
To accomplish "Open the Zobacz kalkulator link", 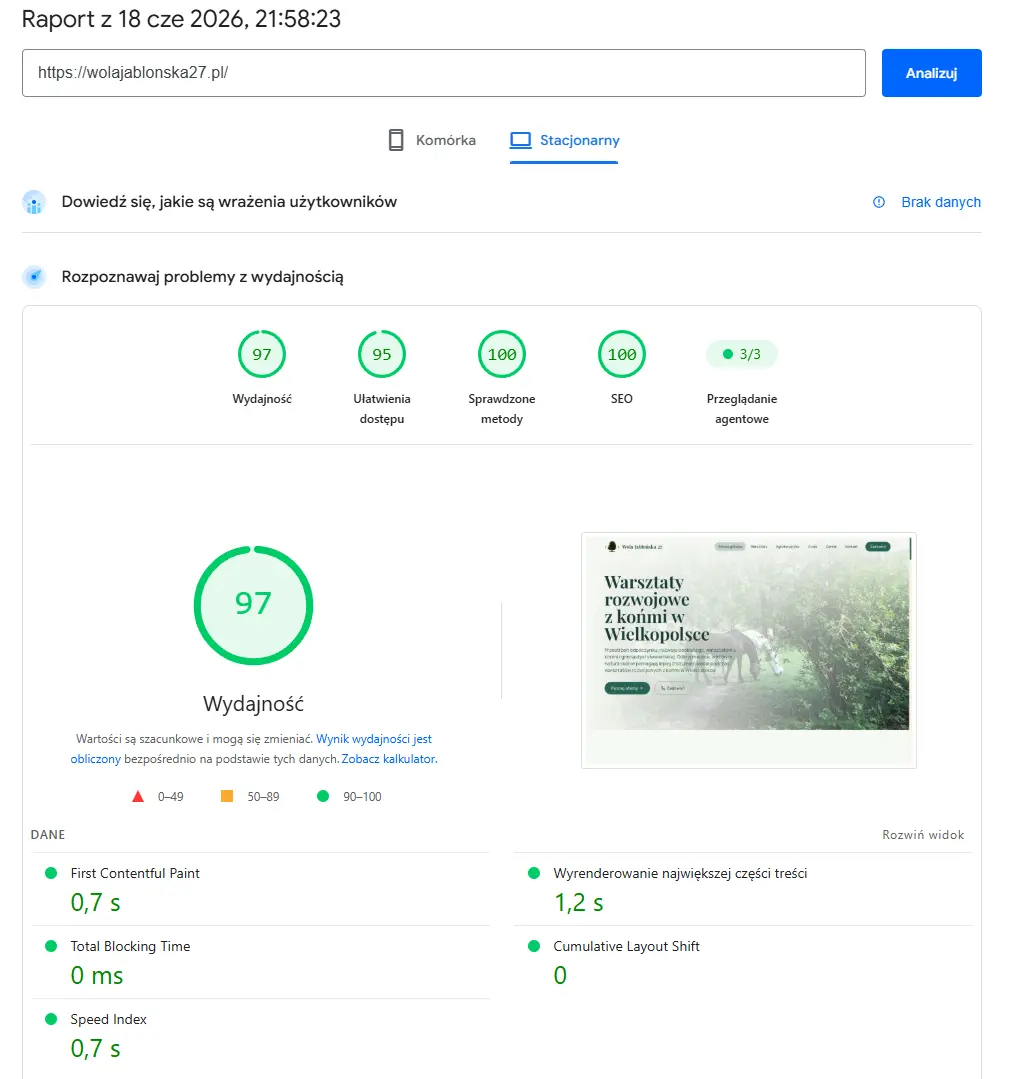I will (x=388, y=759).
